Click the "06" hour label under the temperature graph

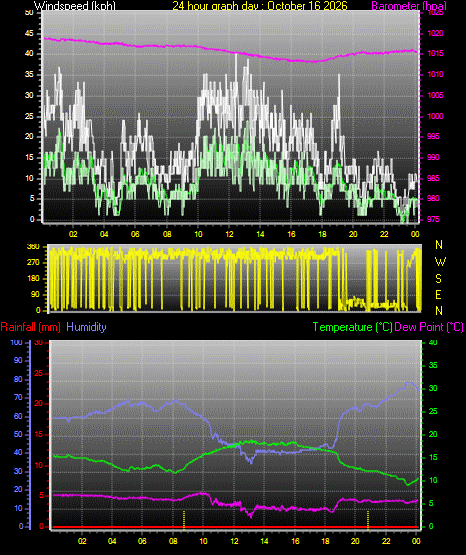click(142, 541)
